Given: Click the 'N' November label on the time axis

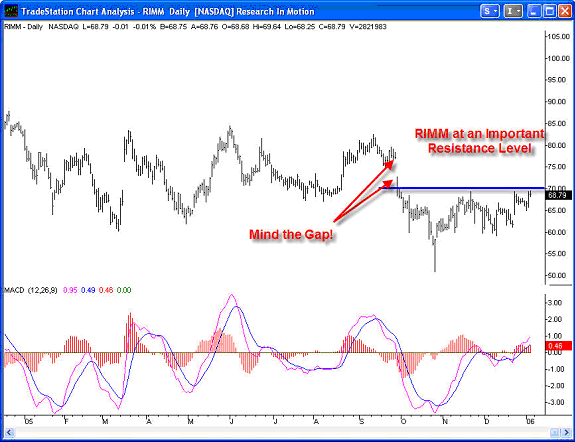Looking at the screenshot, I should point(445,421).
